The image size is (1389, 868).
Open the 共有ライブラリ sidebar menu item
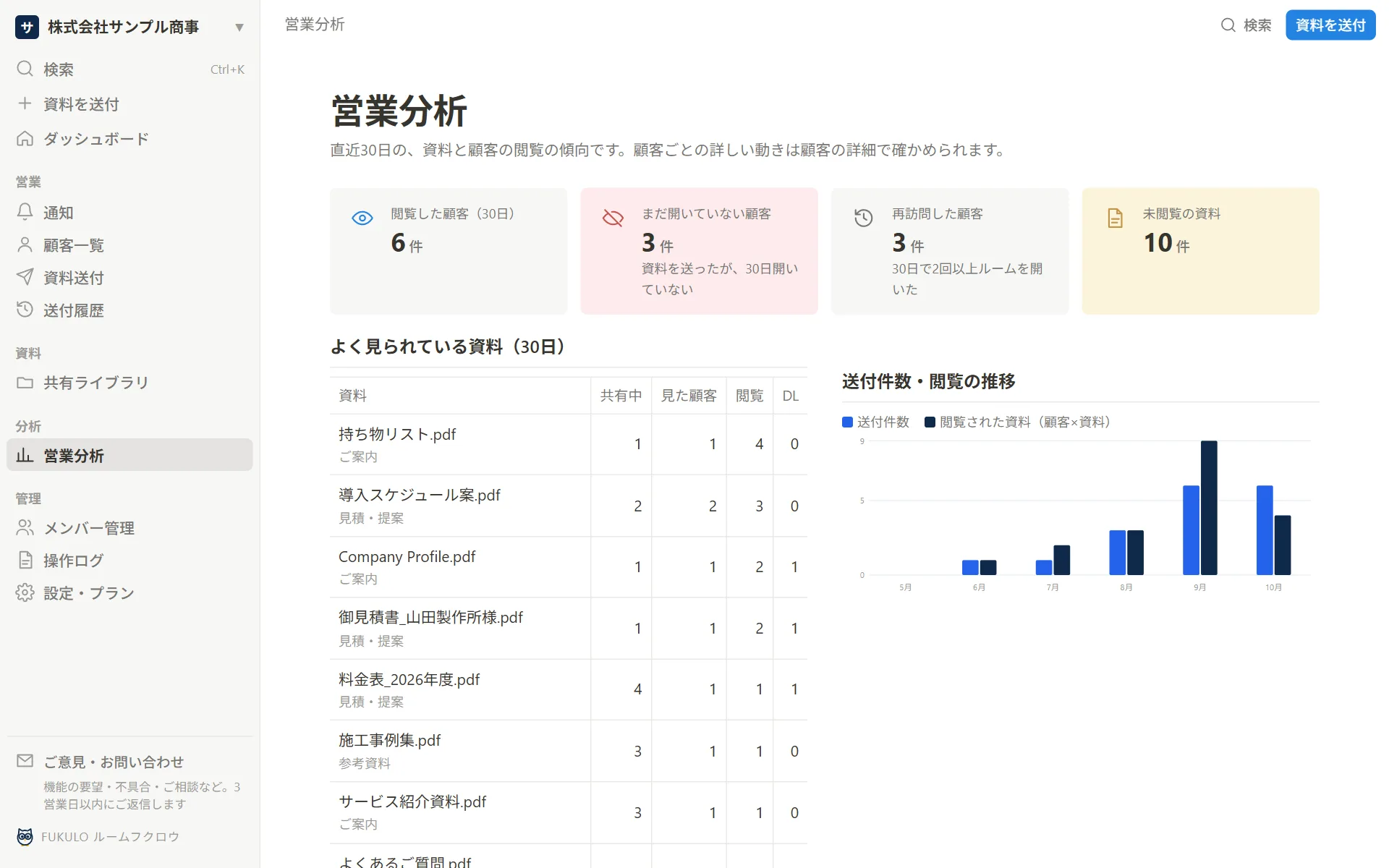tap(130, 382)
